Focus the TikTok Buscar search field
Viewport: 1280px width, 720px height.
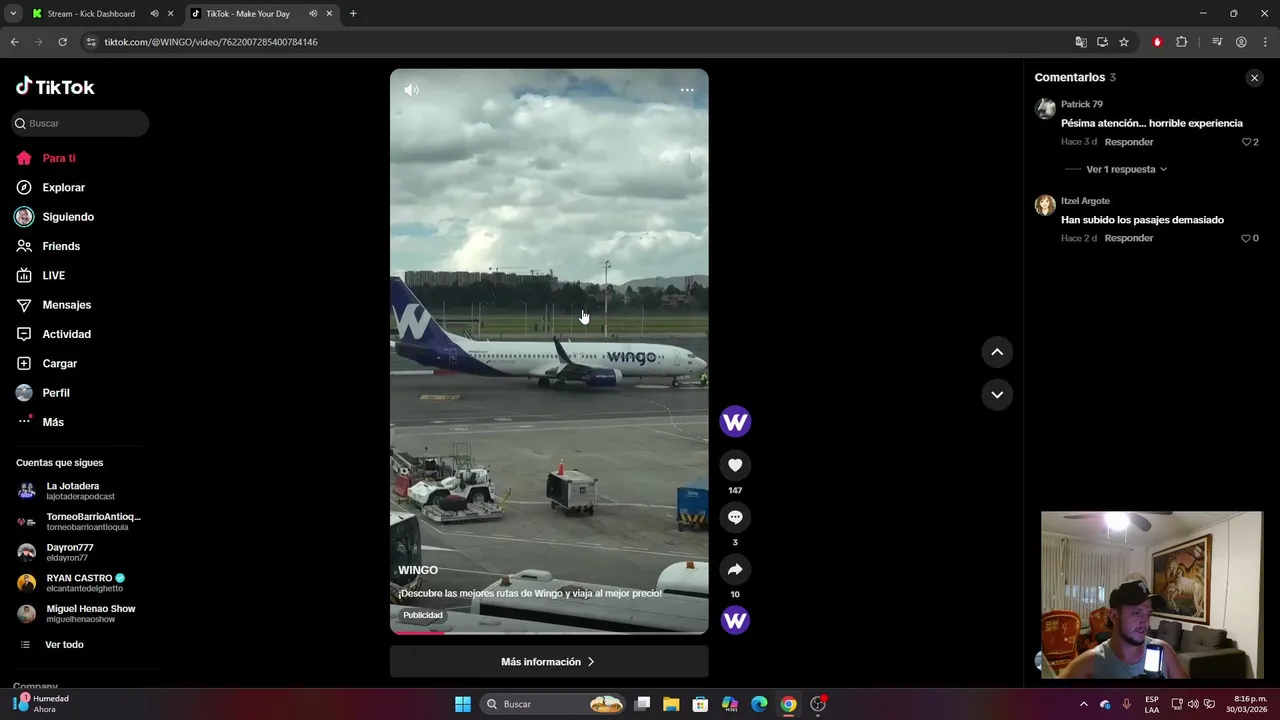[80, 123]
